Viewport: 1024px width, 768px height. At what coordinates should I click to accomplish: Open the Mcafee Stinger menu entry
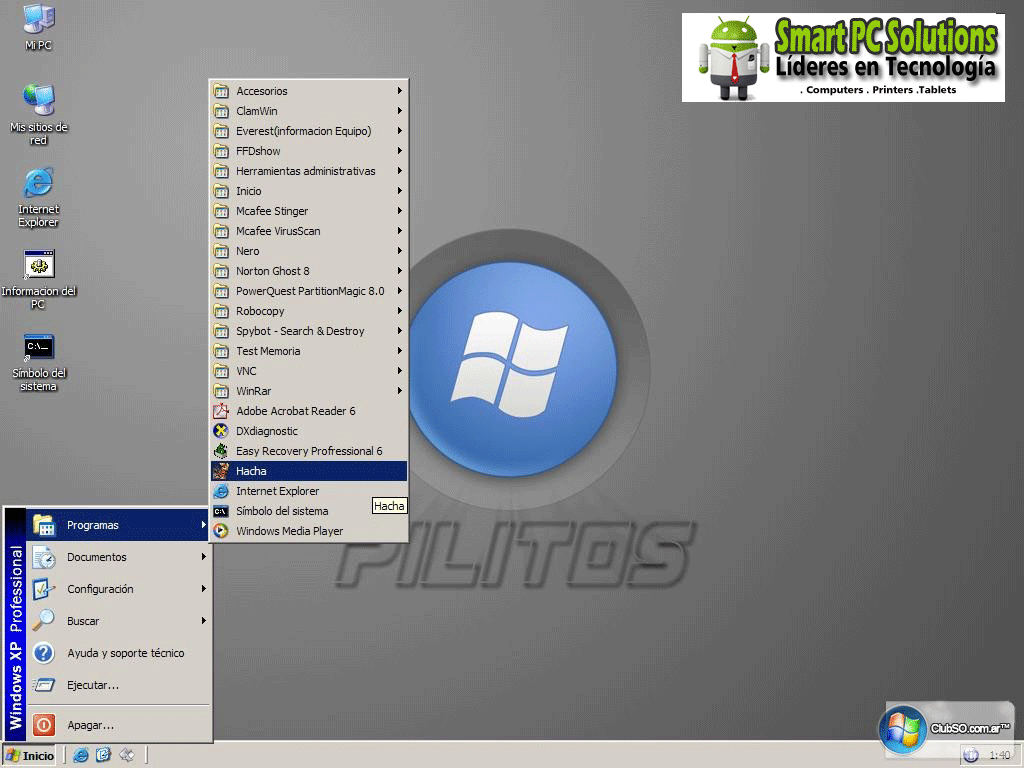pos(308,211)
